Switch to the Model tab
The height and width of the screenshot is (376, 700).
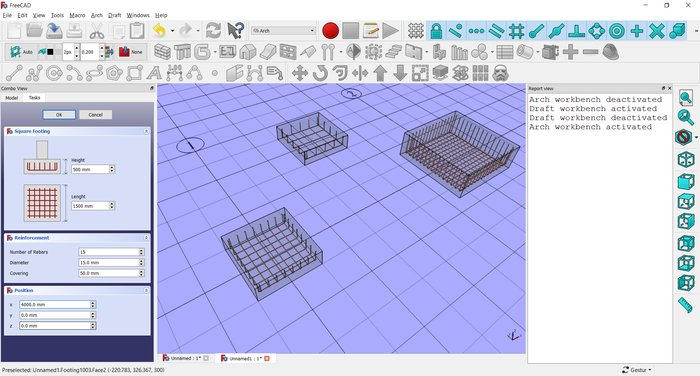12,98
